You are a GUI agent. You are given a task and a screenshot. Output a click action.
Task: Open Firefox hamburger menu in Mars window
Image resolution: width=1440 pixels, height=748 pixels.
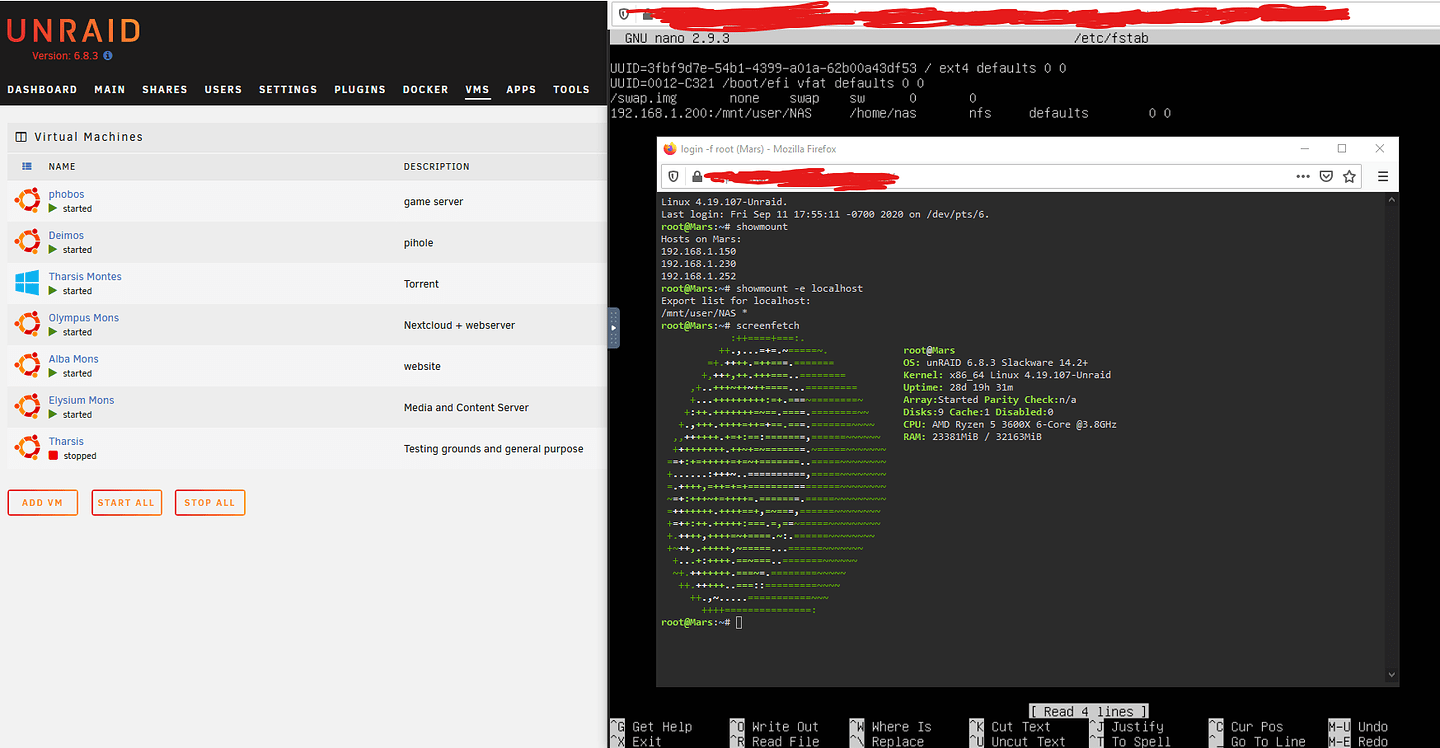pyautogui.click(x=1383, y=176)
